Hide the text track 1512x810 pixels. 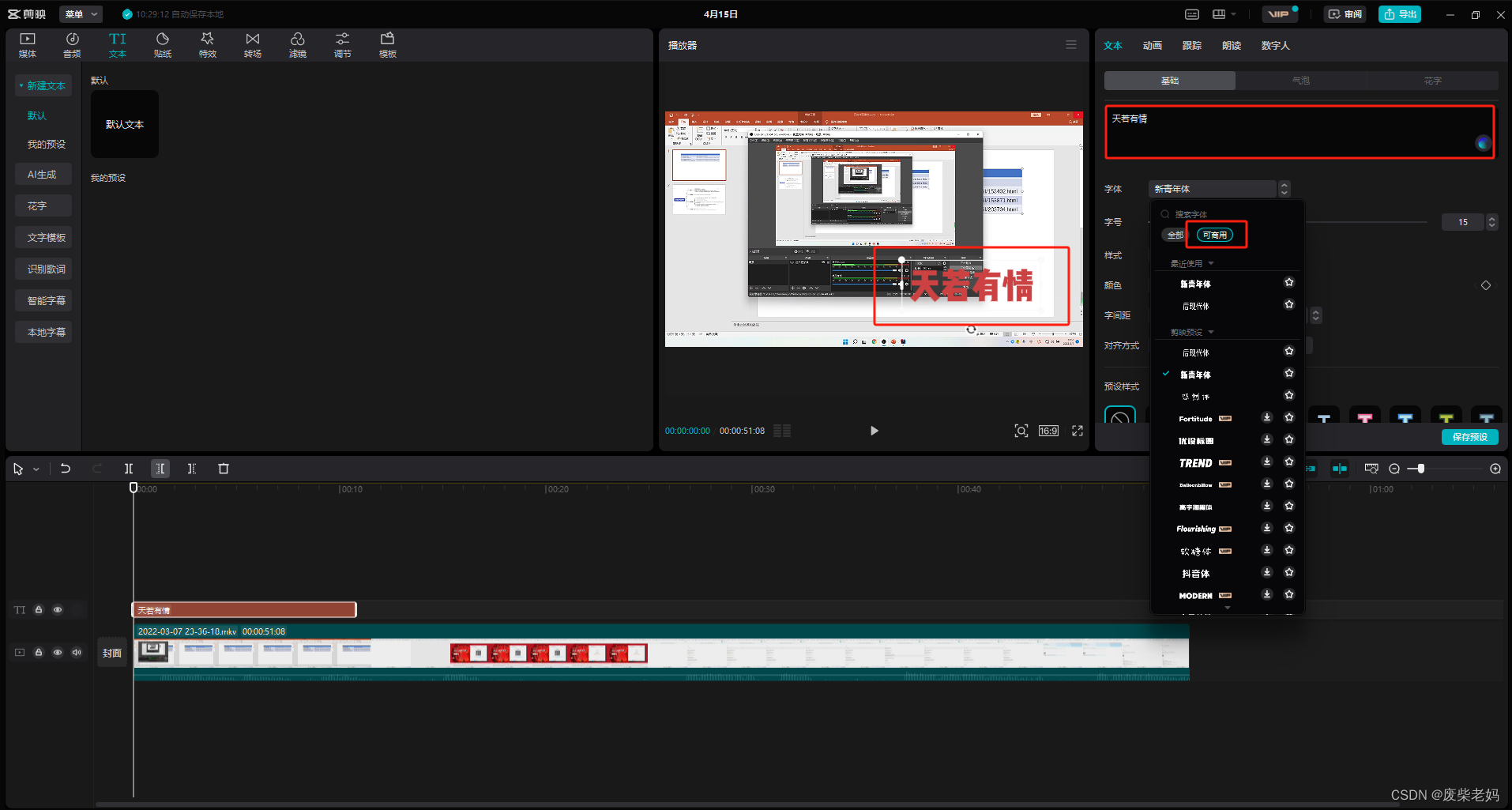point(58,610)
